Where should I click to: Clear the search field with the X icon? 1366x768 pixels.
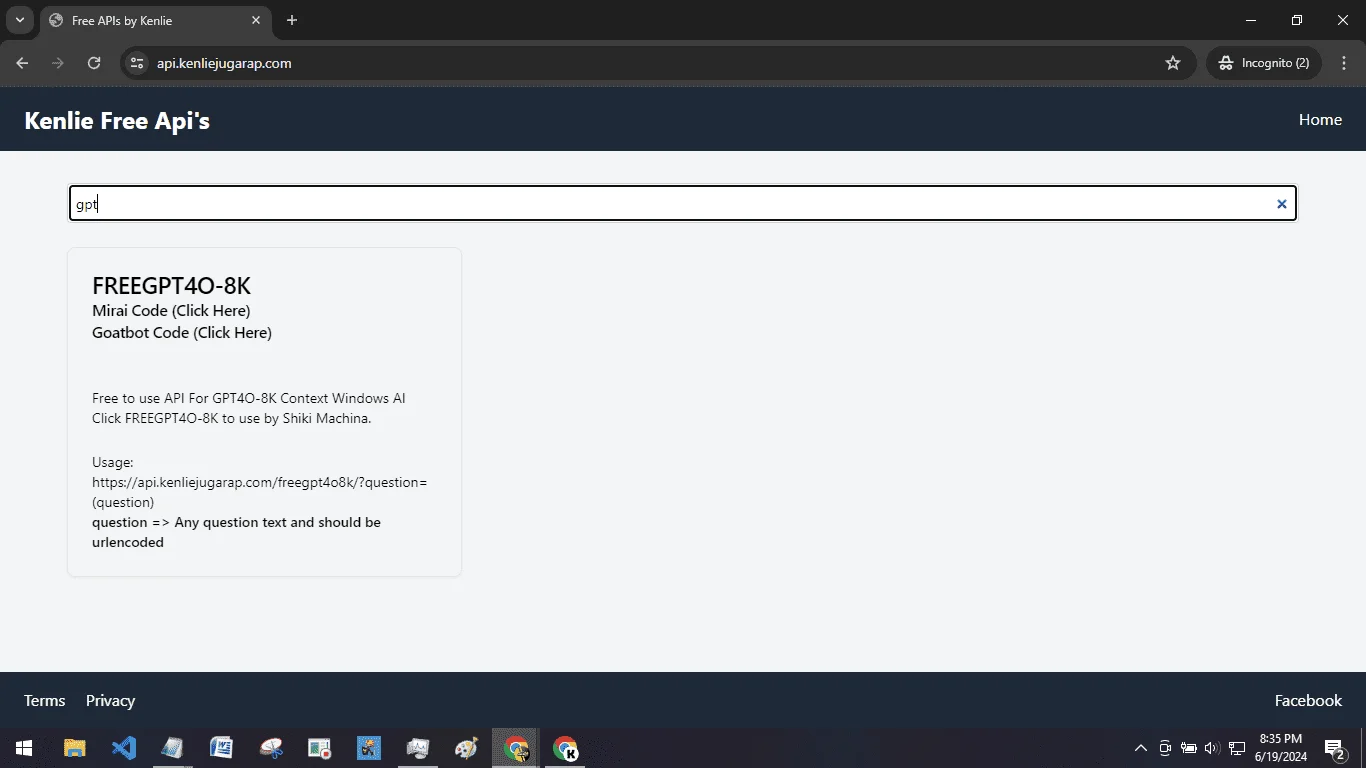[1281, 204]
